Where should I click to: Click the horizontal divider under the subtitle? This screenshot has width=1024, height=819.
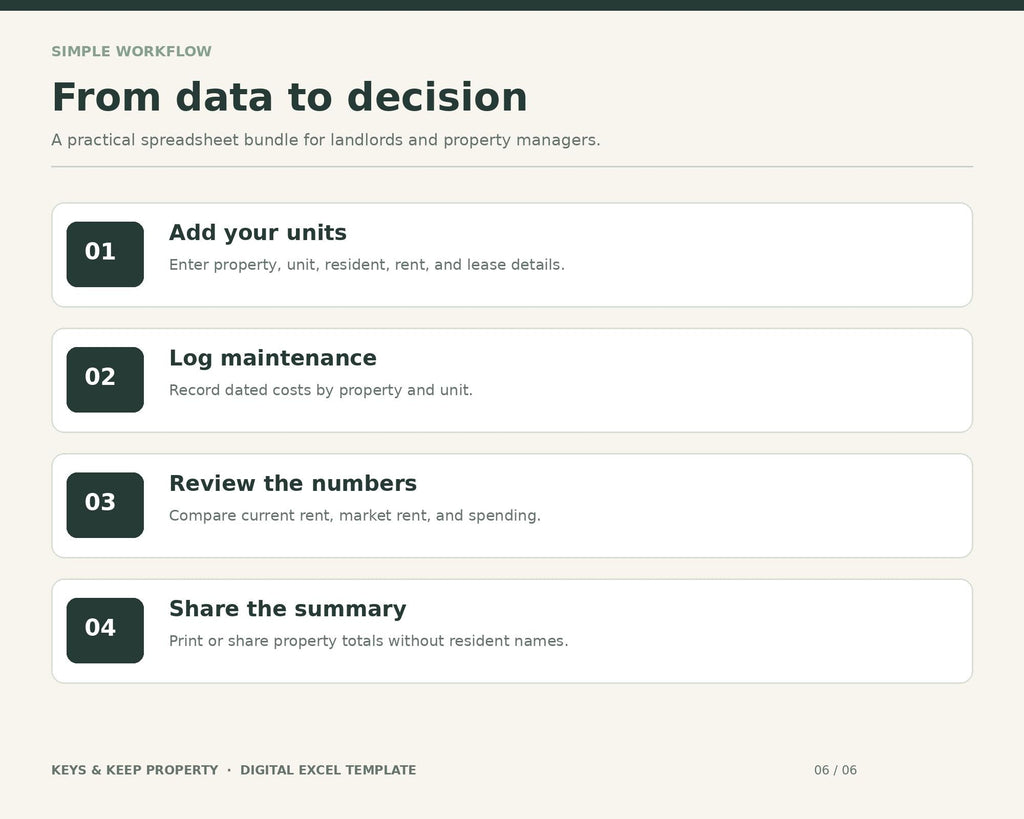512,167
